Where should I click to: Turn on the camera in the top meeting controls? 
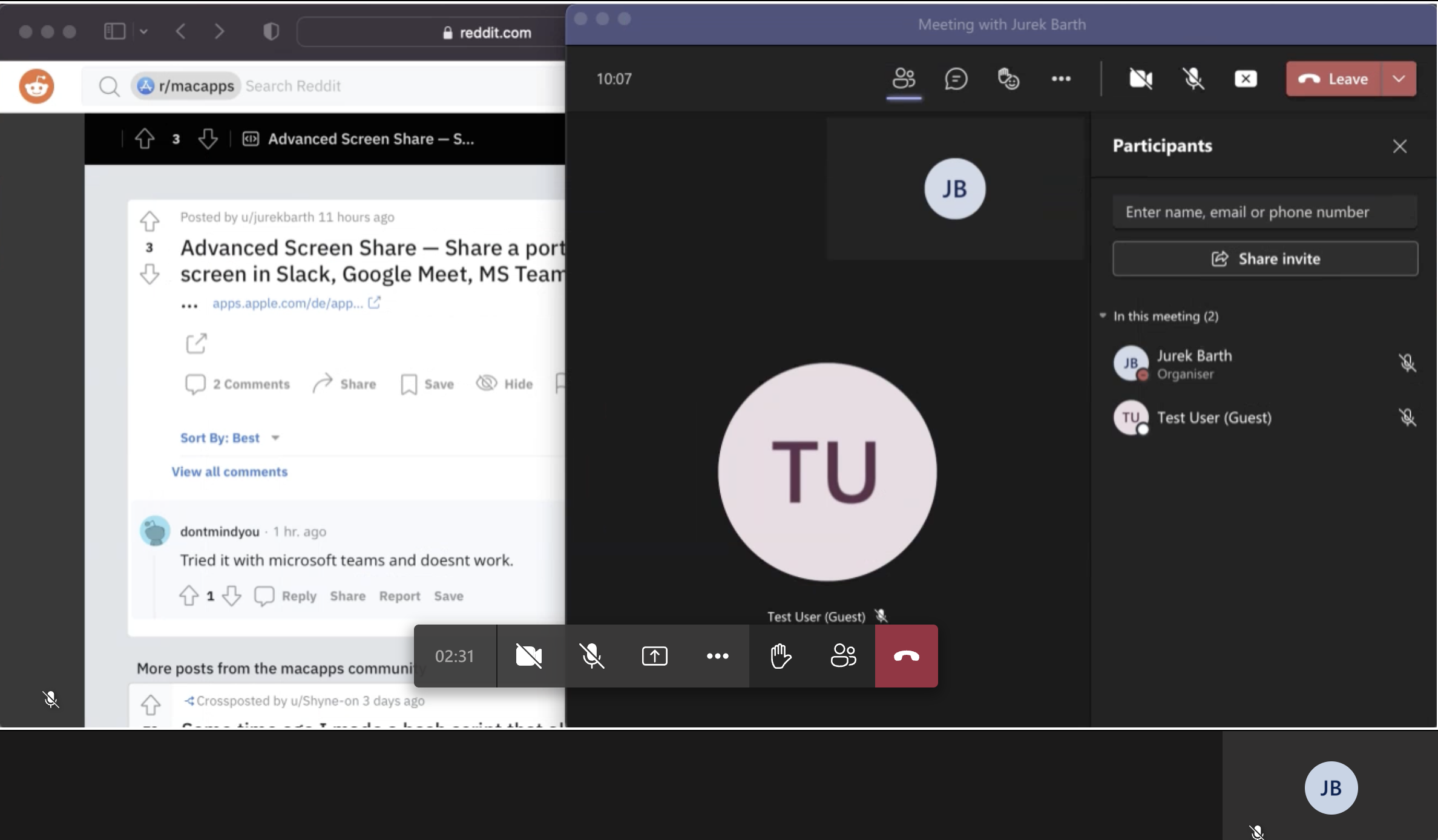click(x=1140, y=79)
